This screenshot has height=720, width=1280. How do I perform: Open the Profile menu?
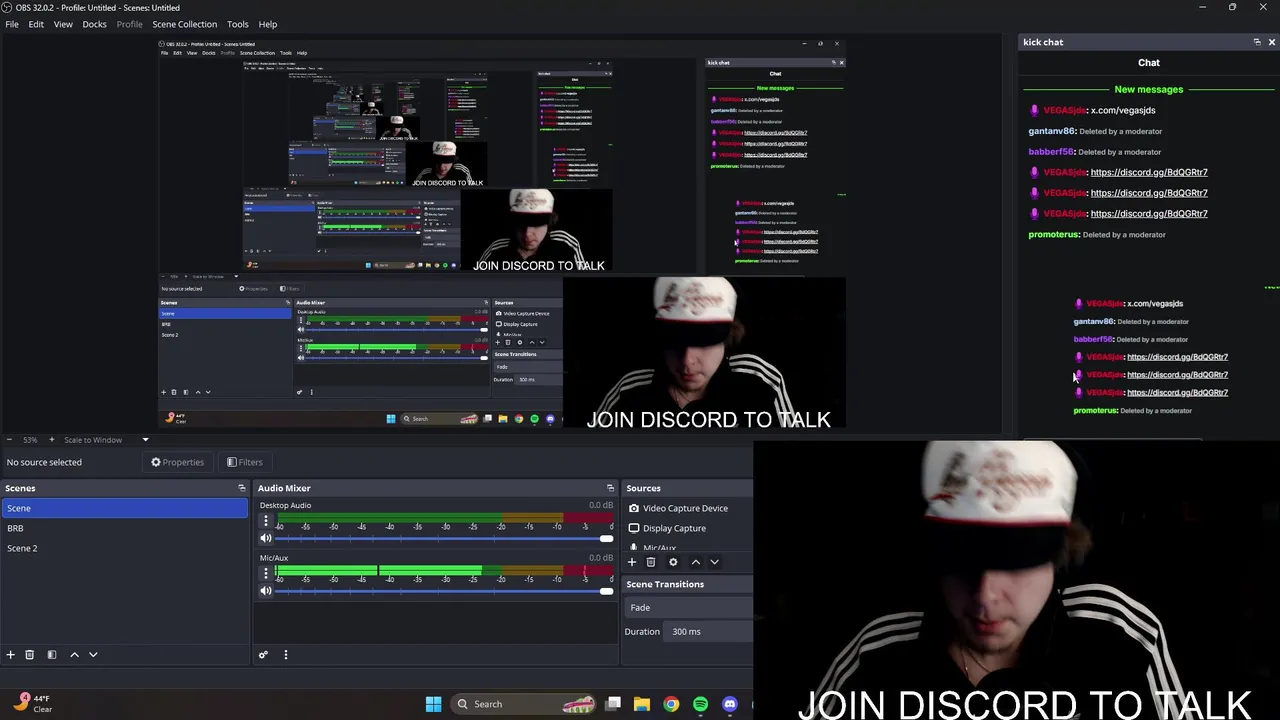pos(129,24)
